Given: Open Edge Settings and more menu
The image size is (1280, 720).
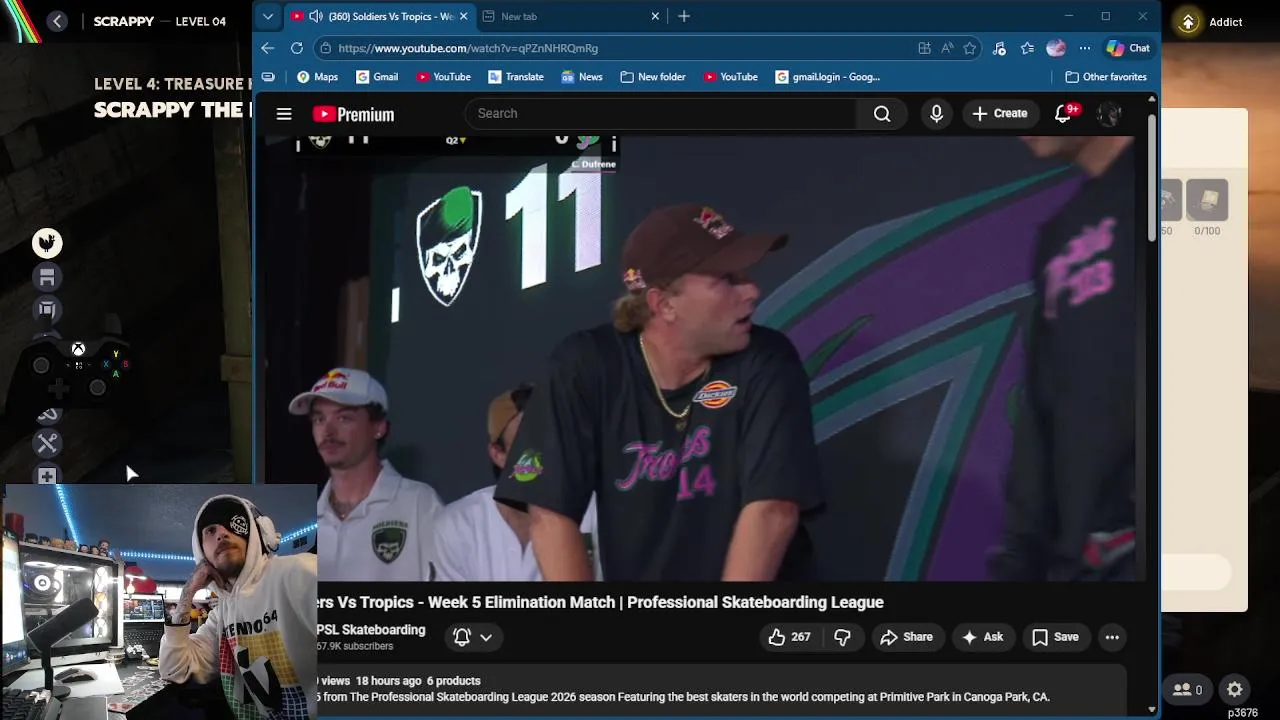Looking at the screenshot, I should [1084, 48].
